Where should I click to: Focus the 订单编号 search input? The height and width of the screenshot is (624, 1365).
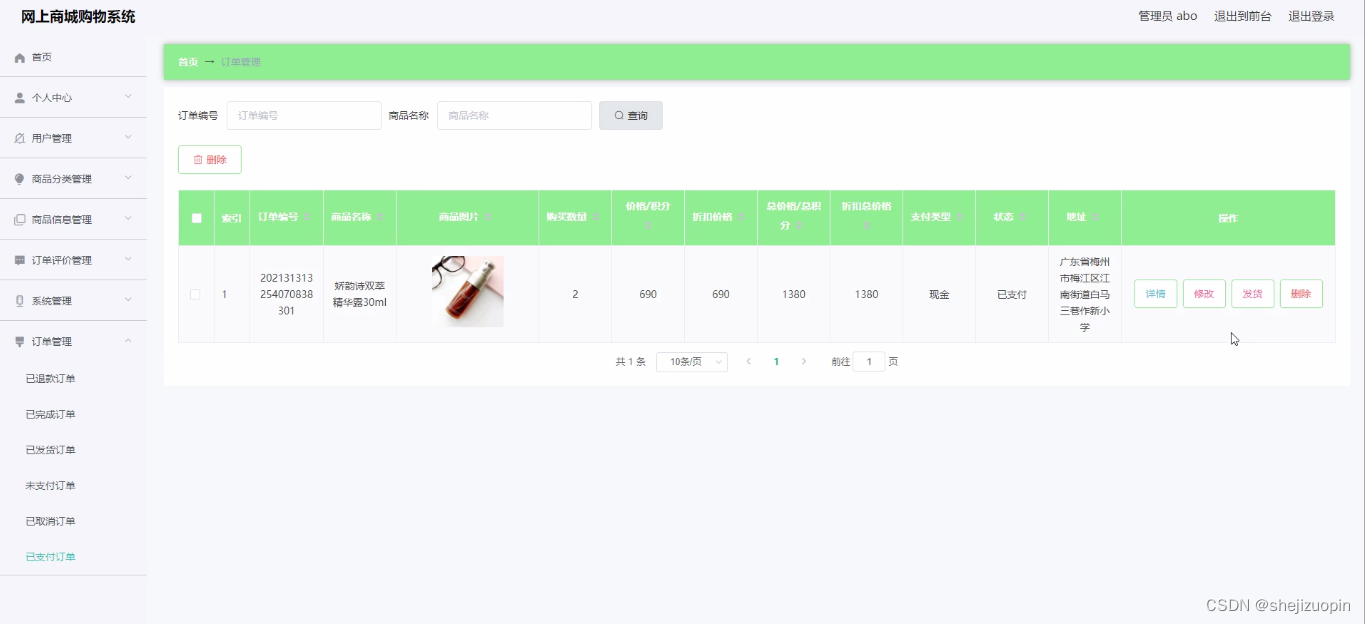click(x=304, y=116)
